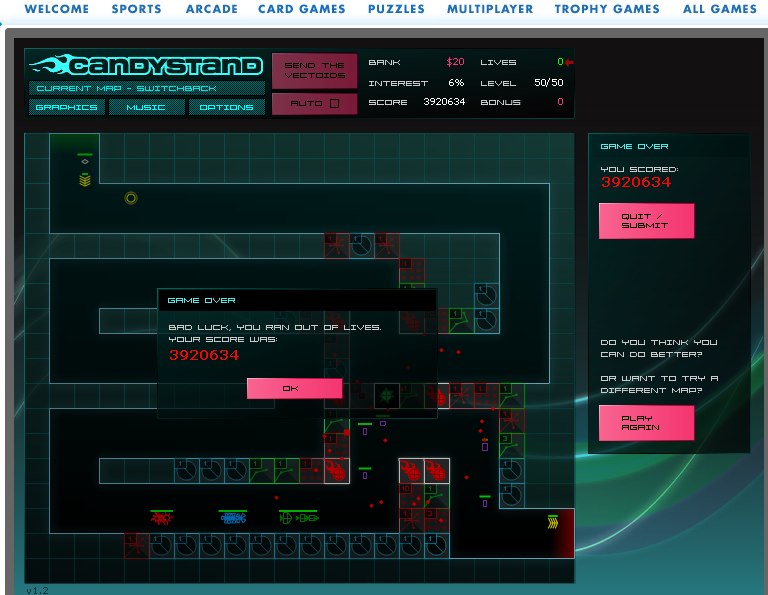Open the All Games menu item
Viewport: 768px width, 595px height.
tap(720, 9)
